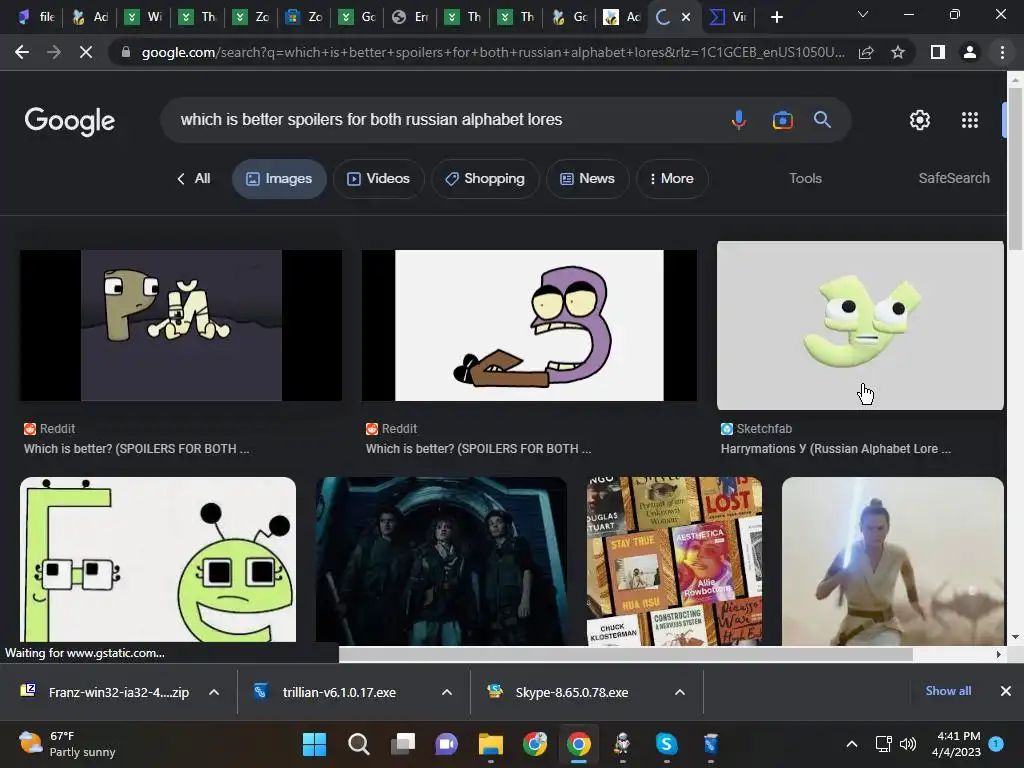1024x768 pixels.
Task: Switch to Videos results
Action: coord(379,179)
